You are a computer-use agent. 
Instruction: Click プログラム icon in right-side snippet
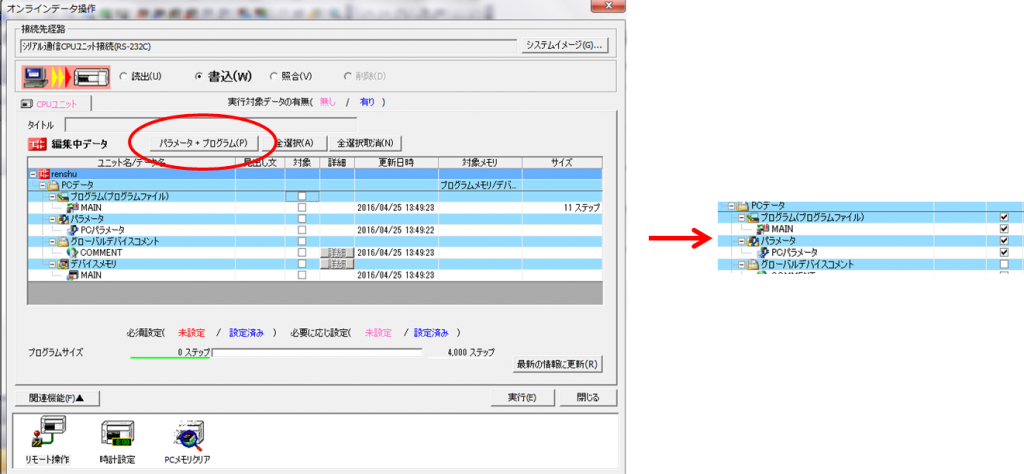click(752, 217)
